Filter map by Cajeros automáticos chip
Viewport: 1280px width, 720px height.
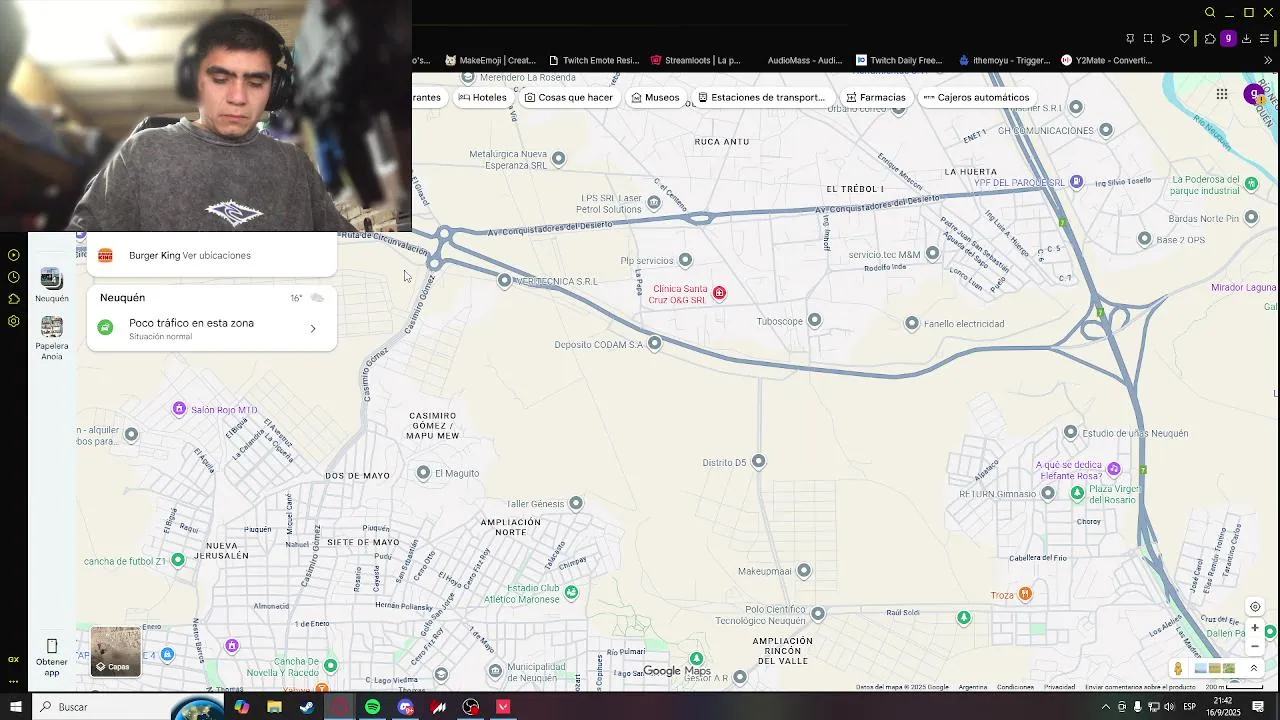[x=976, y=97]
